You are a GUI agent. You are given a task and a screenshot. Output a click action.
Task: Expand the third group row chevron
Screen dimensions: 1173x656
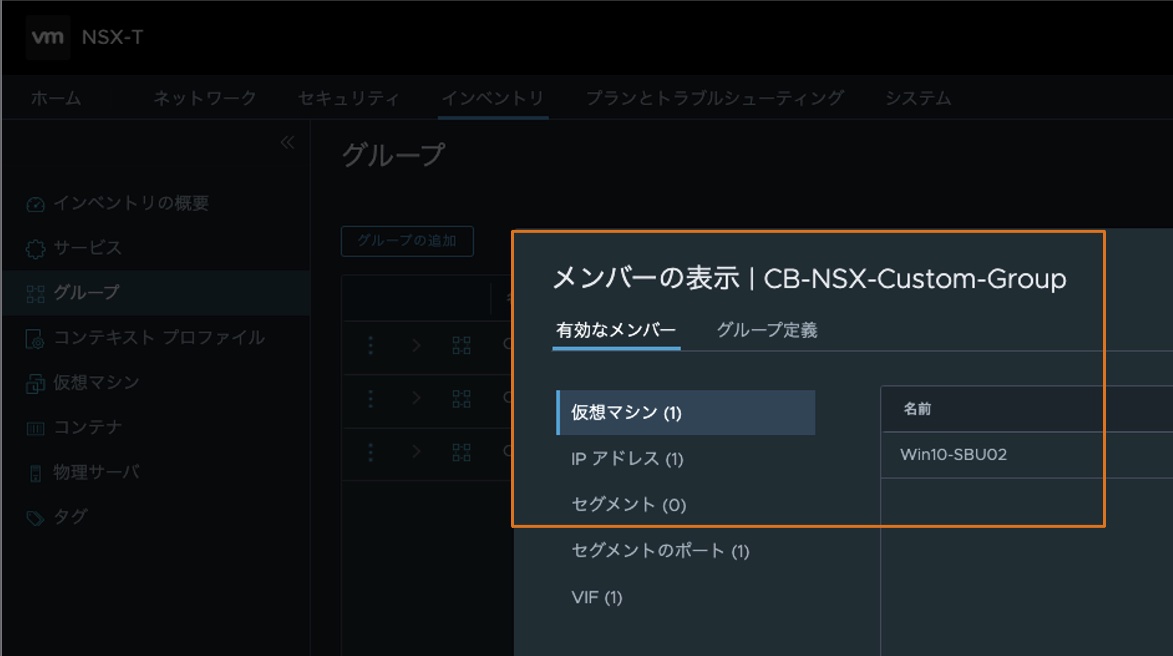(x=417, y=452)
